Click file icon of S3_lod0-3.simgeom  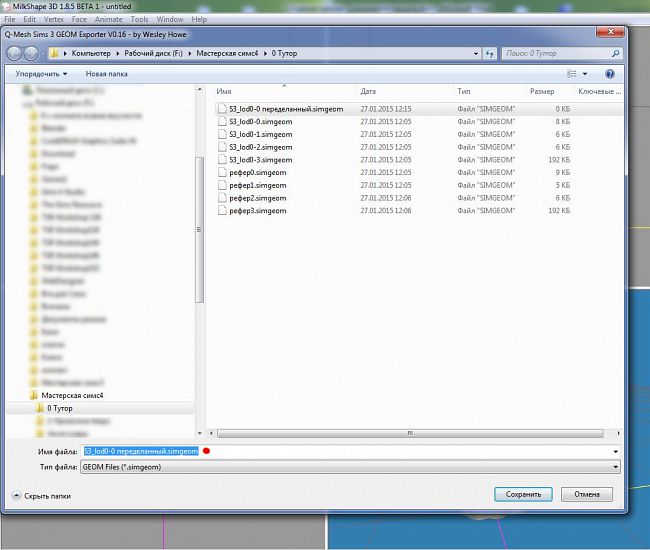(x=222, y=160)
